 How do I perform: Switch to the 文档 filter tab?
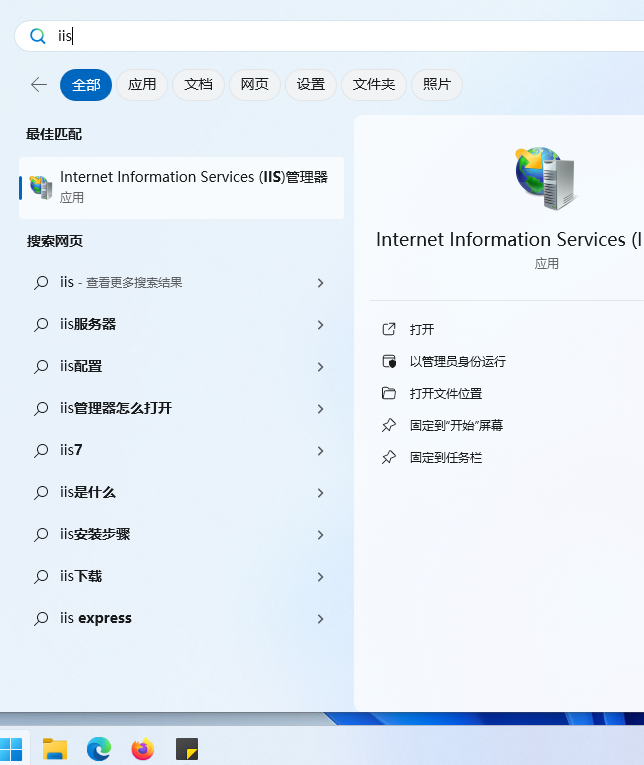198,85
